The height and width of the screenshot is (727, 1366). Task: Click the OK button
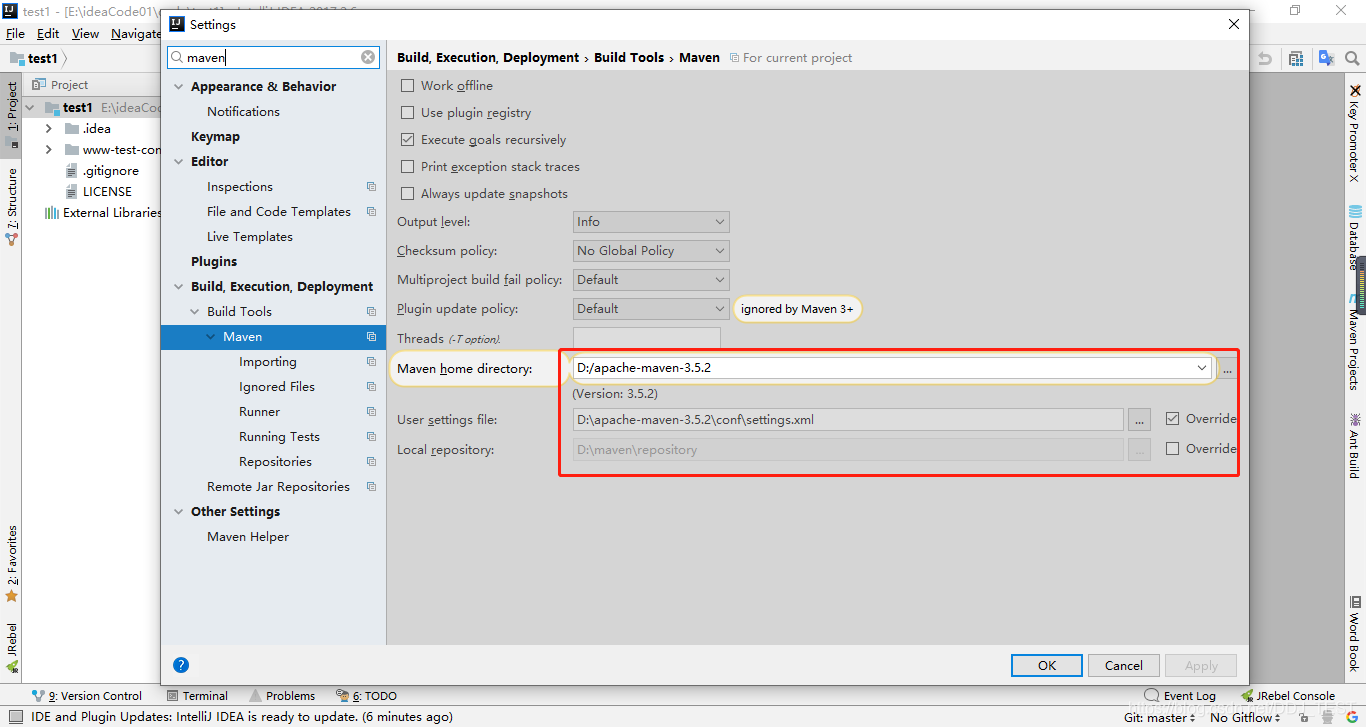tap(1047, 665)
